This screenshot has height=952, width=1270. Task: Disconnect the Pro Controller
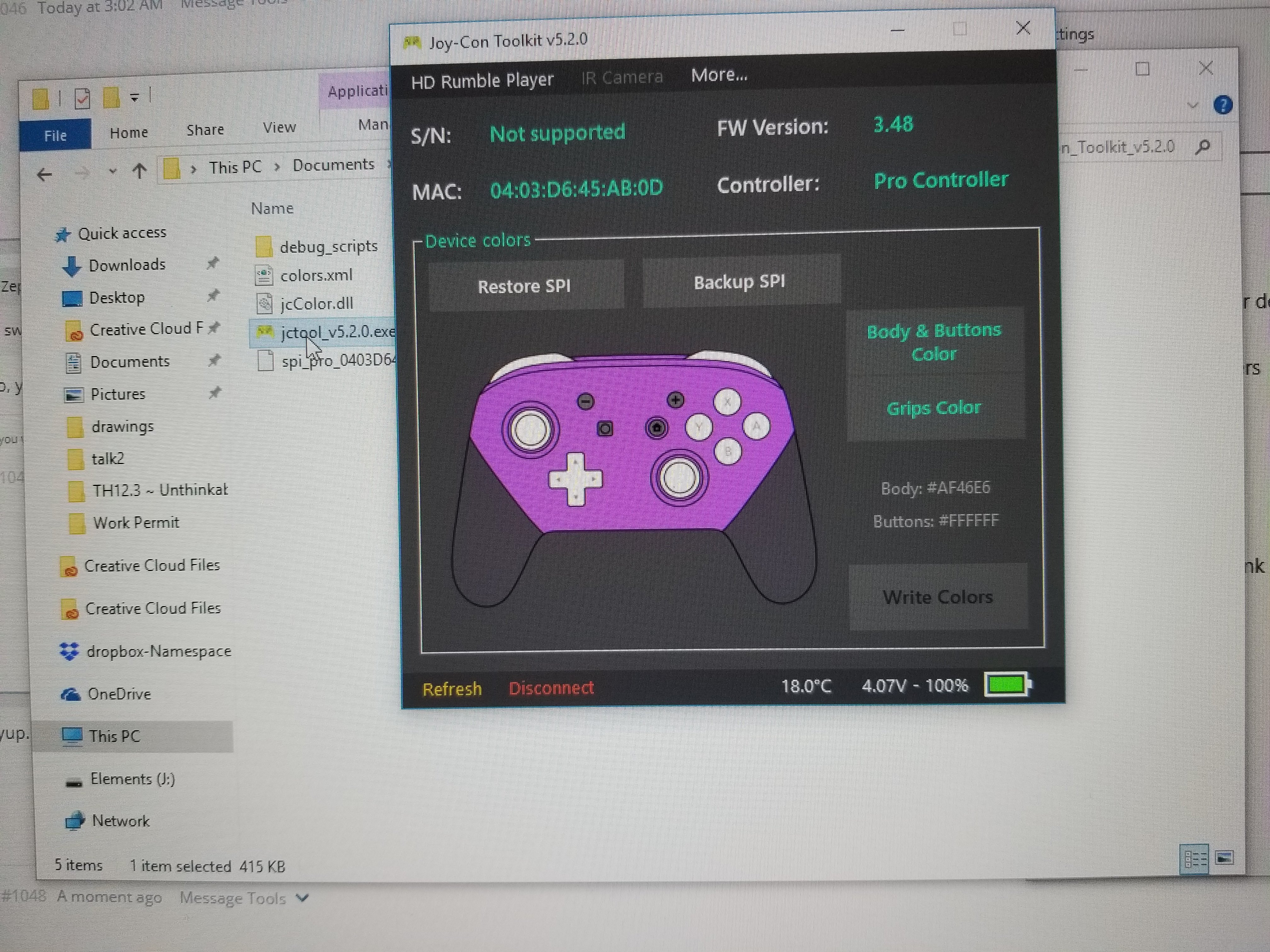(551, 688)
